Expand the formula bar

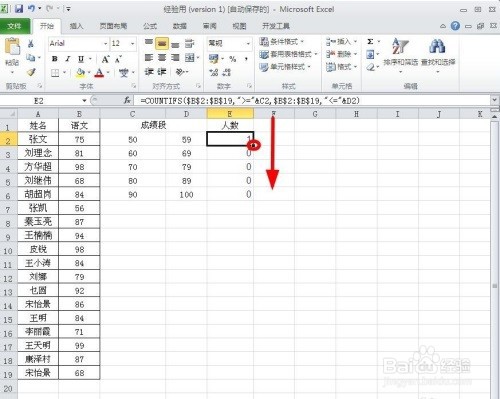494,100
